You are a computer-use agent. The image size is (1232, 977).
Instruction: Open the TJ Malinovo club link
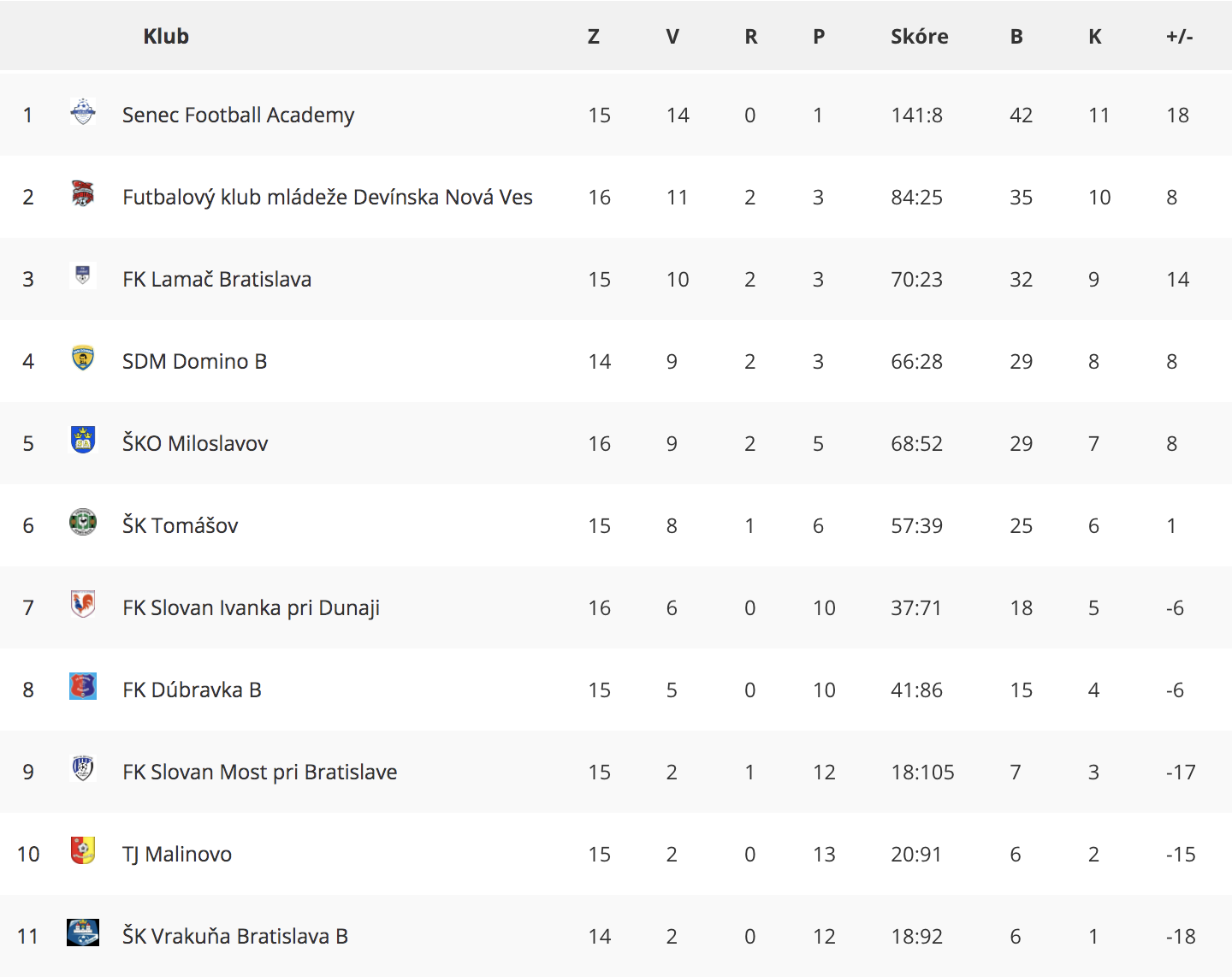(177, 855)
